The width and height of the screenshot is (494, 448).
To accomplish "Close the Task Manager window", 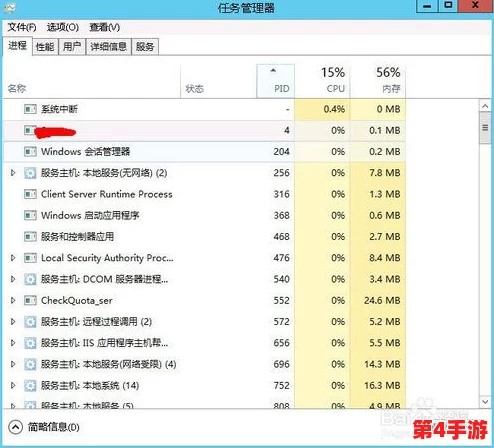I will 476,6.
